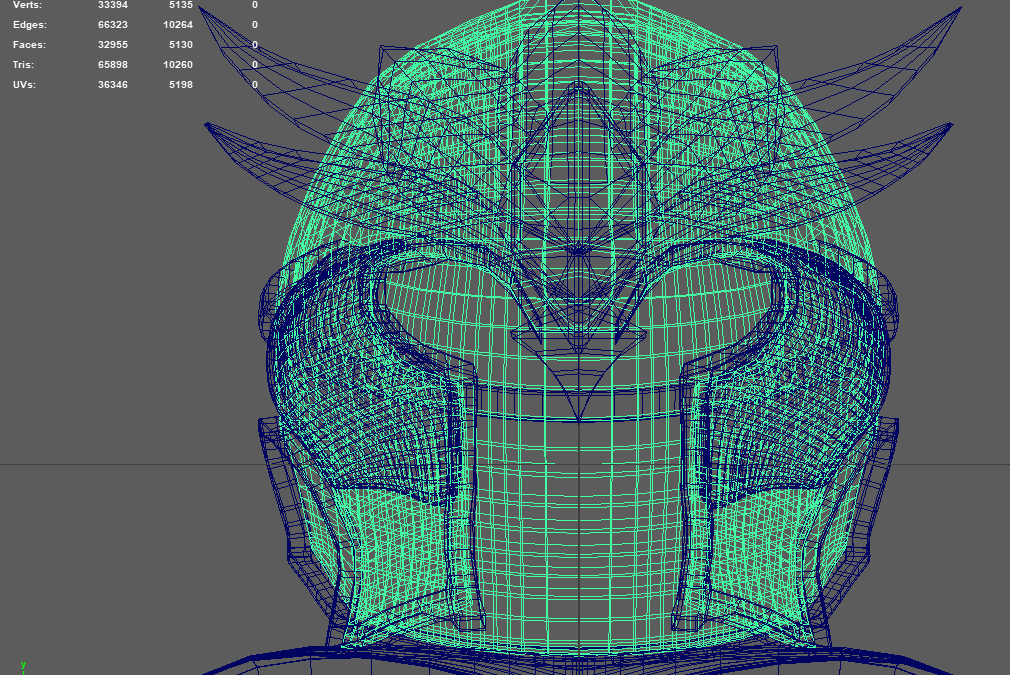Click the selected Tris count 10260
The height and width of the screenshot is (675, 1010).
pos(178,65)
